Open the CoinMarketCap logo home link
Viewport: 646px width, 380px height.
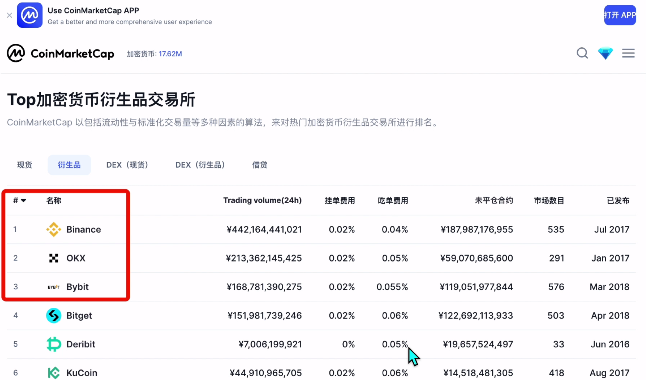[61, 53]
